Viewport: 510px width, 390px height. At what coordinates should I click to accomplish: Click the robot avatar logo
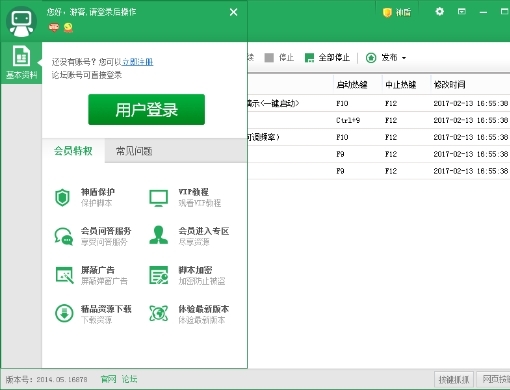tap(21, 21)
